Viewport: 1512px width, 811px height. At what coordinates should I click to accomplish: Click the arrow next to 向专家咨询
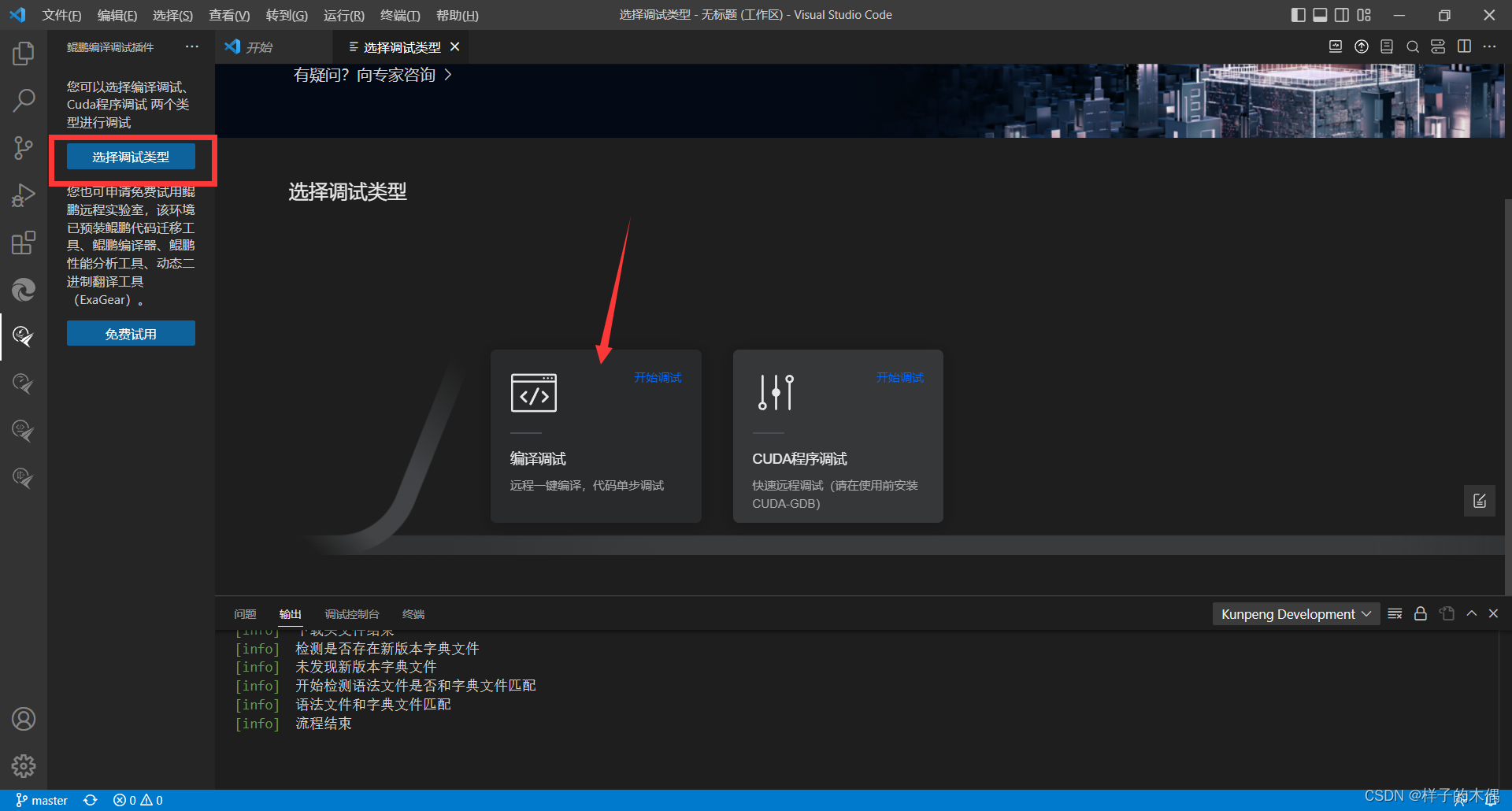[x=448, y=75]
